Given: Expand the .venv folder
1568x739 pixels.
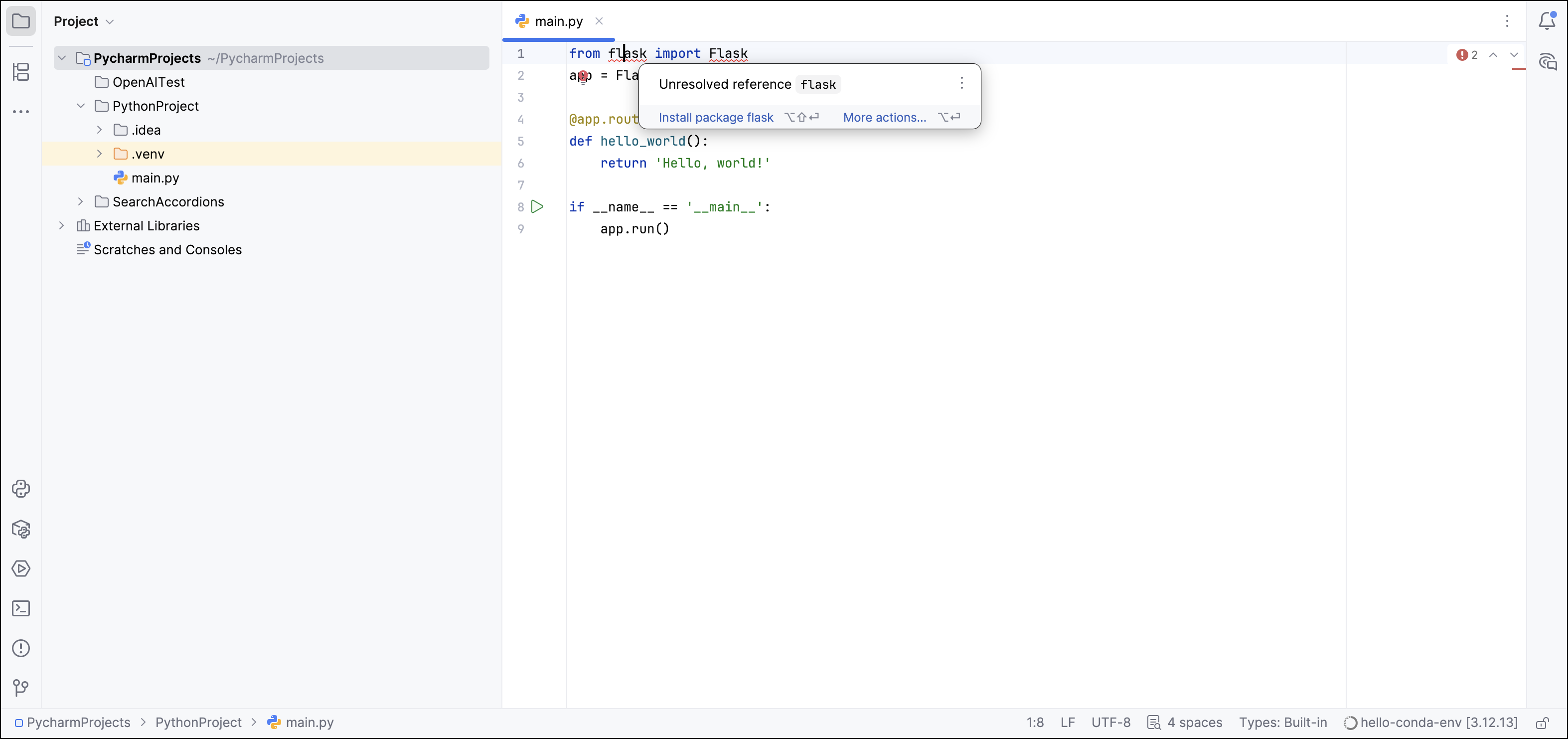Looking at the screenshot, I should click(99, 154).
